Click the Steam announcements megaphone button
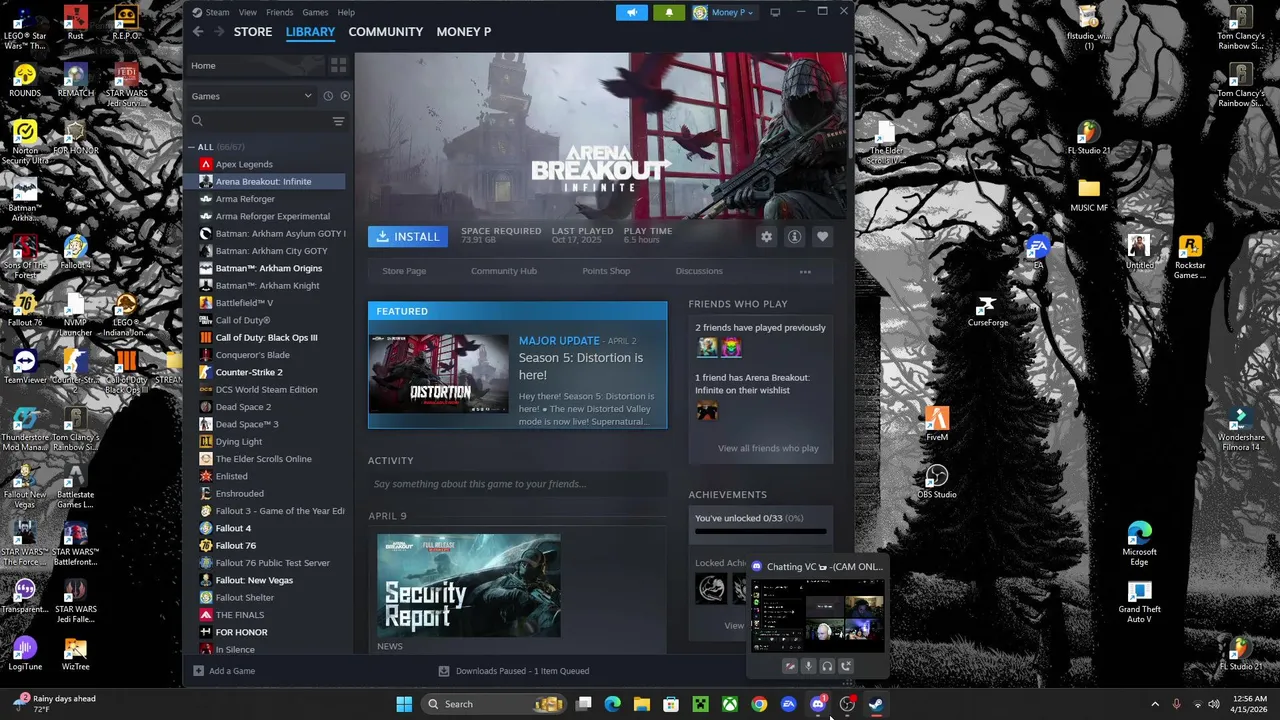Viewport: 1280px width, 720px height. pos(631,12)
